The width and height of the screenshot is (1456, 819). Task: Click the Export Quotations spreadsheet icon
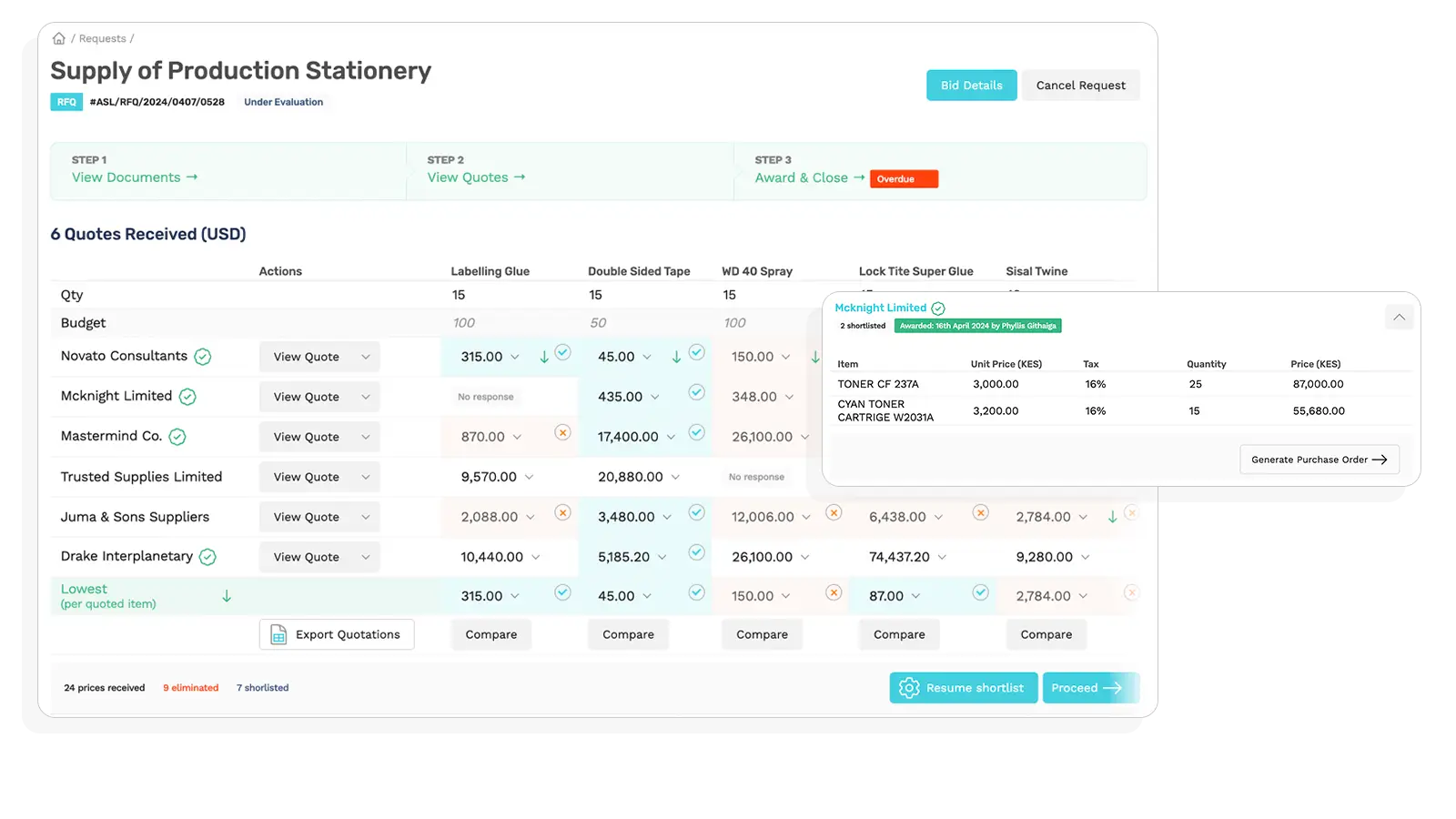[x=279, y=635]
